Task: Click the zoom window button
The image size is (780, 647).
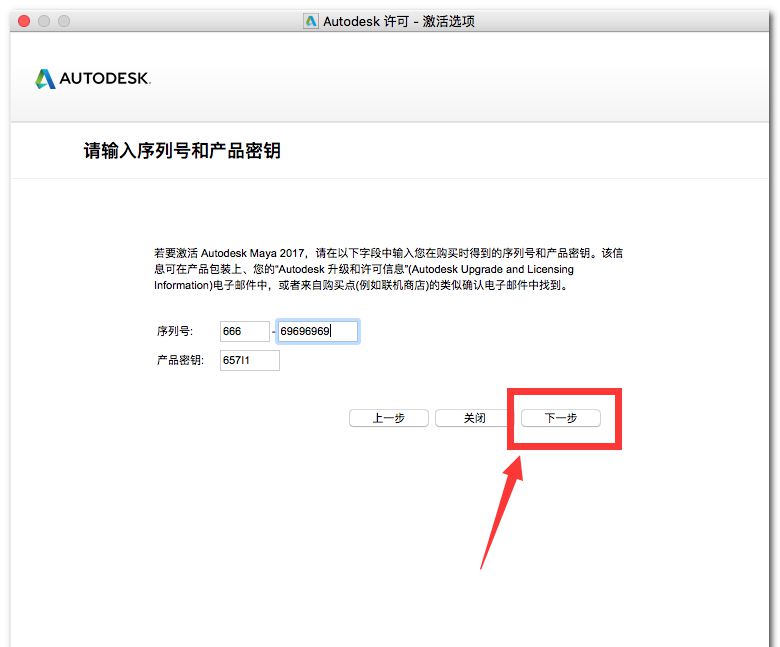Action: 64,21
